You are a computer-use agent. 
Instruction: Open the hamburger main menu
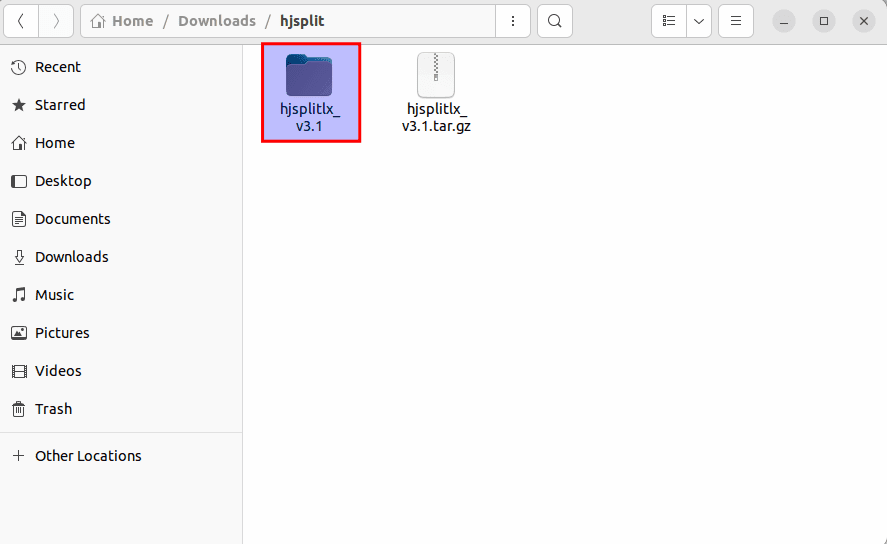(735, 21)
